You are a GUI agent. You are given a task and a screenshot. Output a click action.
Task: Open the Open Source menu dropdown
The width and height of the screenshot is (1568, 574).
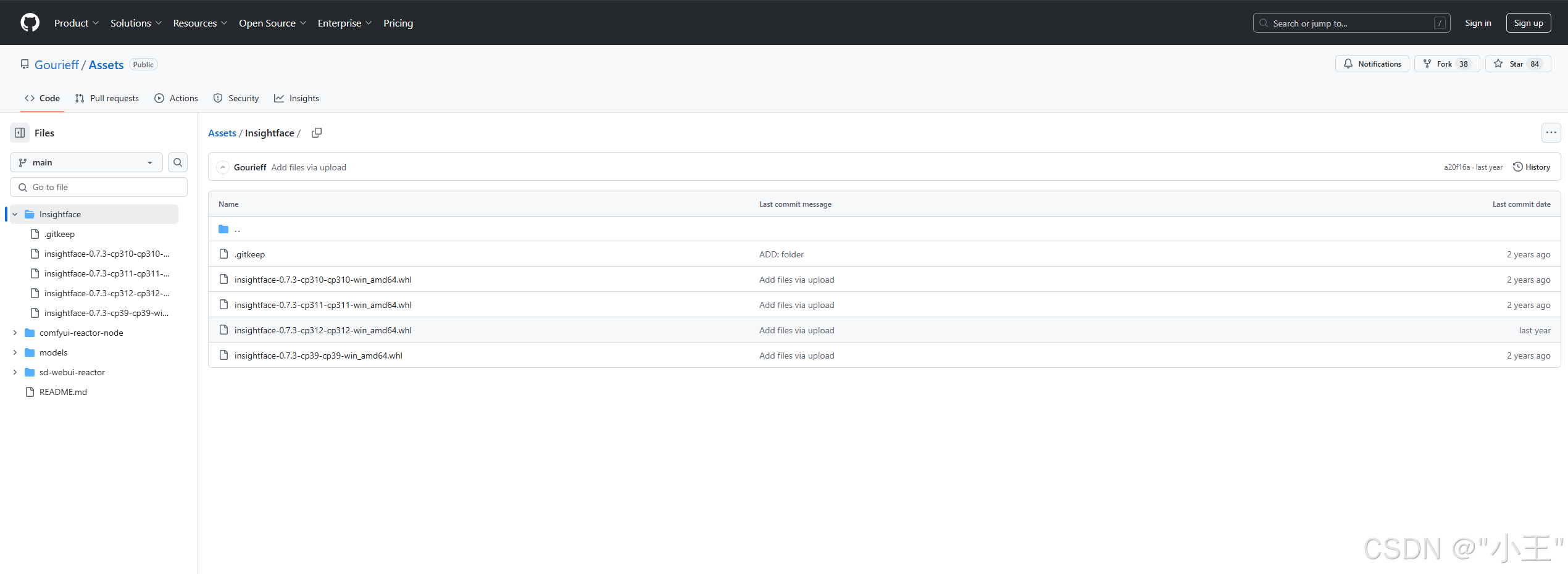(272, 23)
